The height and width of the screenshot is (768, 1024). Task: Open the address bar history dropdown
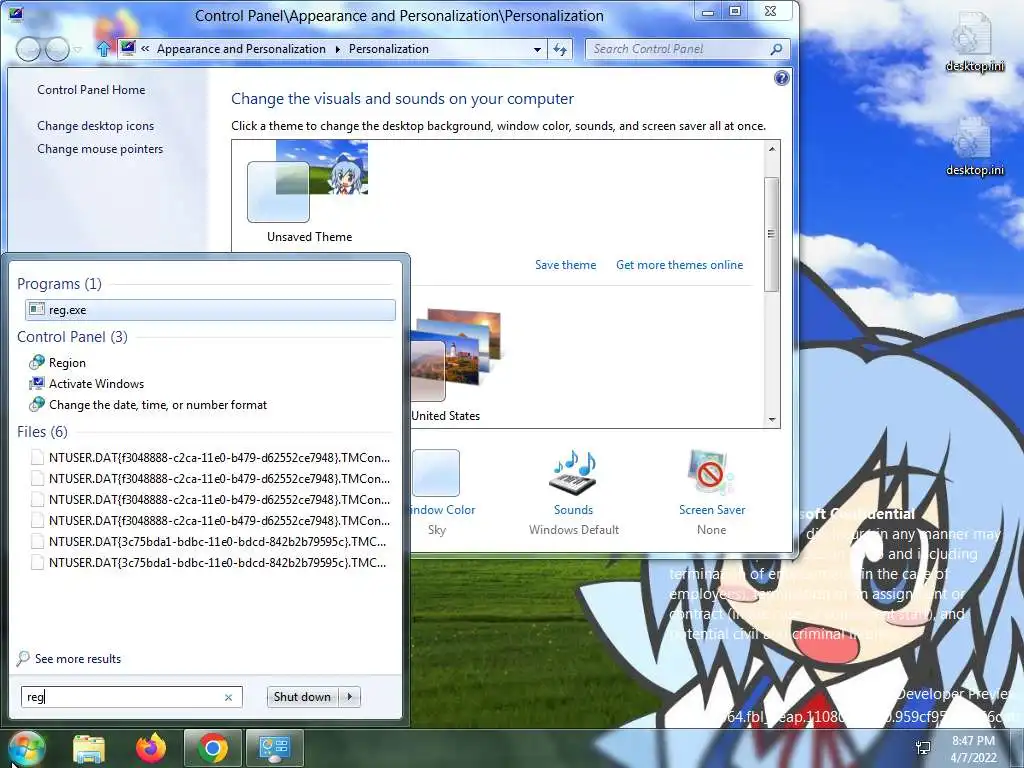pyautogui.click(x=537, y=49)
